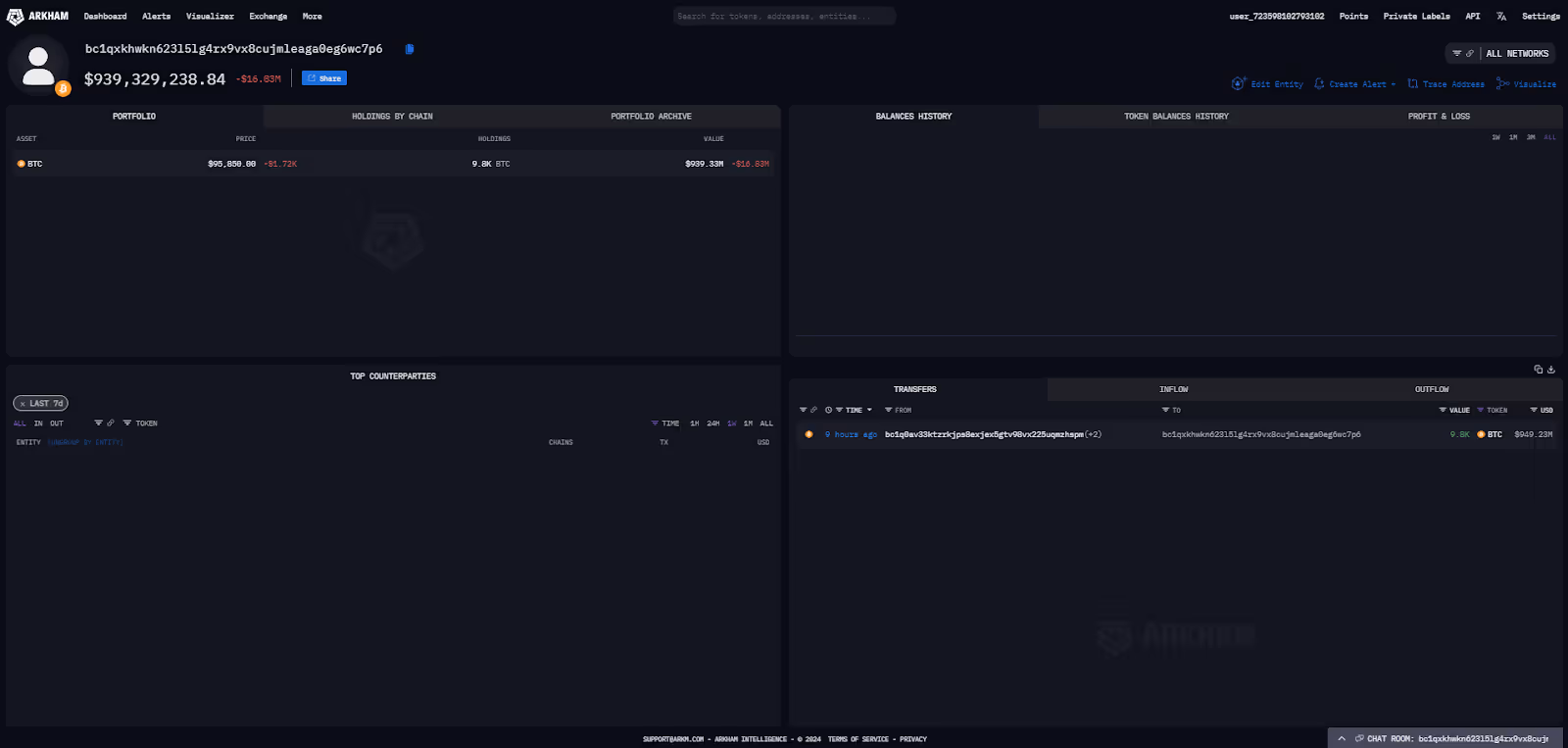Set balances history range to 3M
The width and height of the screenshot is (1568, 748).
(1531, 137)
